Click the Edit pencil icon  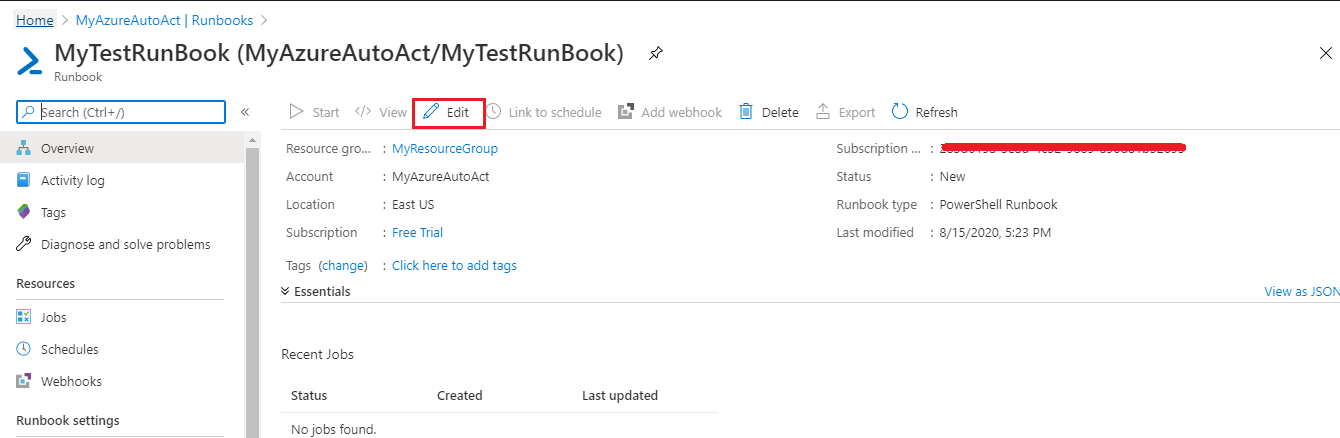(x=431, y=112)
